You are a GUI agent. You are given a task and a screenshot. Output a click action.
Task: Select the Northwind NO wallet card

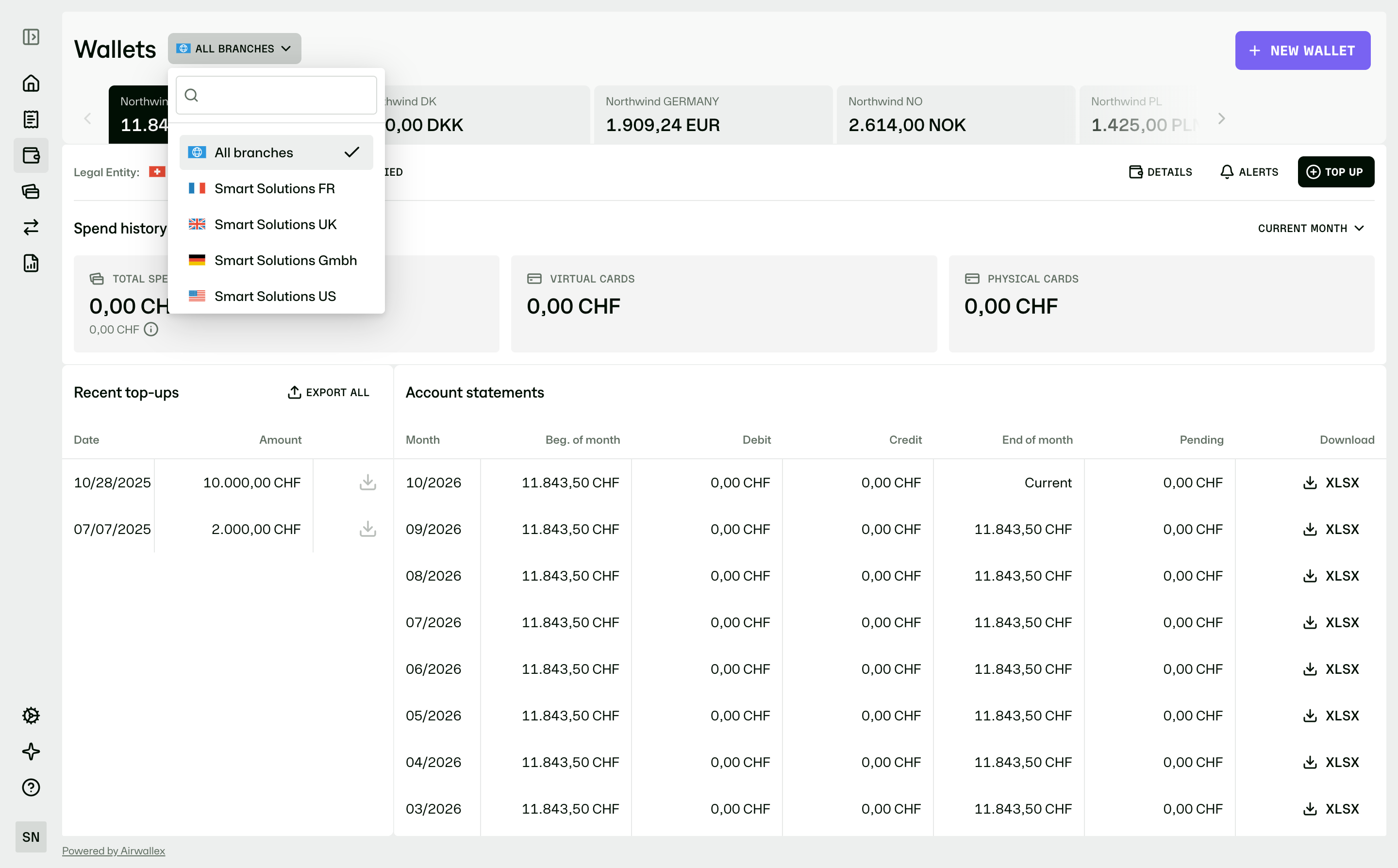955,115
